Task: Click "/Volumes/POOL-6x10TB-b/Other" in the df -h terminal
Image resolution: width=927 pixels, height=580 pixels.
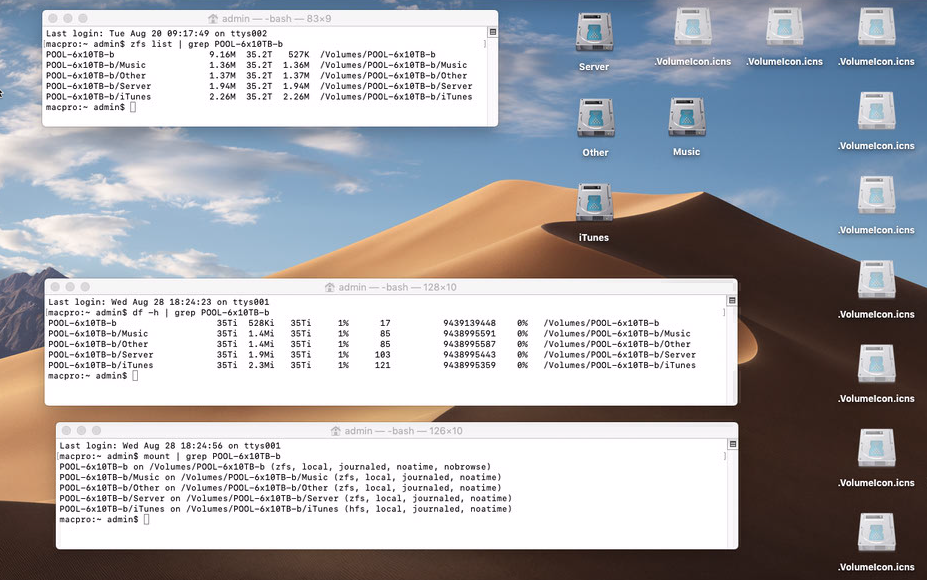Action: coord(617,345)
